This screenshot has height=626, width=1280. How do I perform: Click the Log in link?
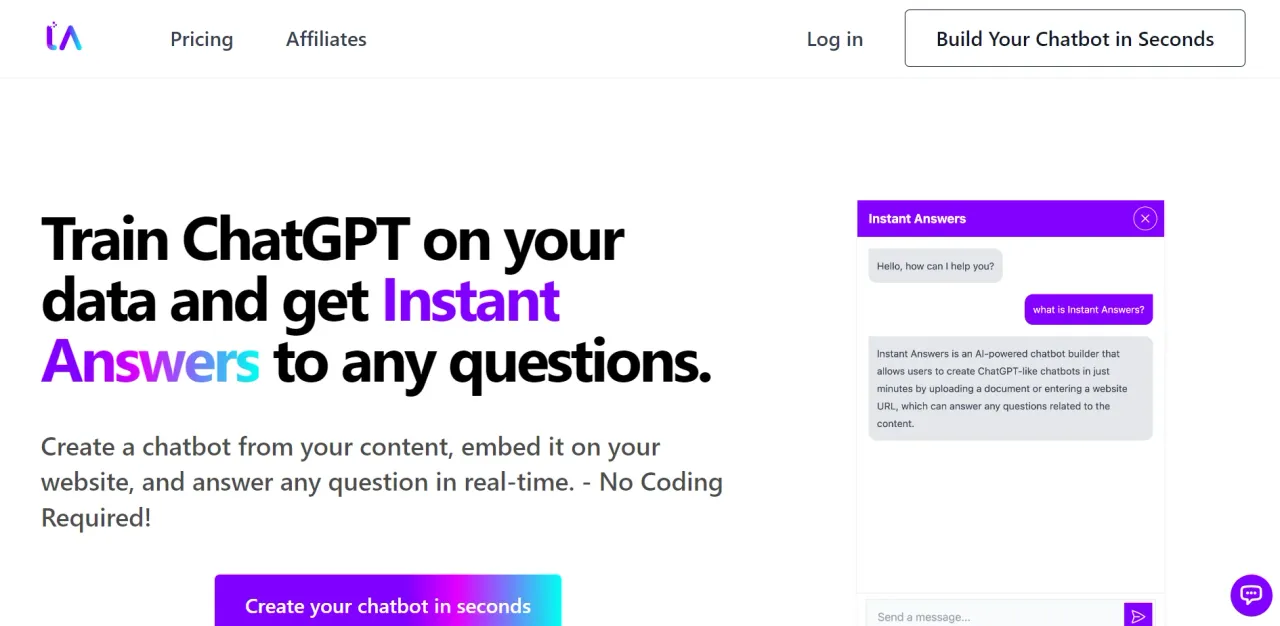coord(835,39)
